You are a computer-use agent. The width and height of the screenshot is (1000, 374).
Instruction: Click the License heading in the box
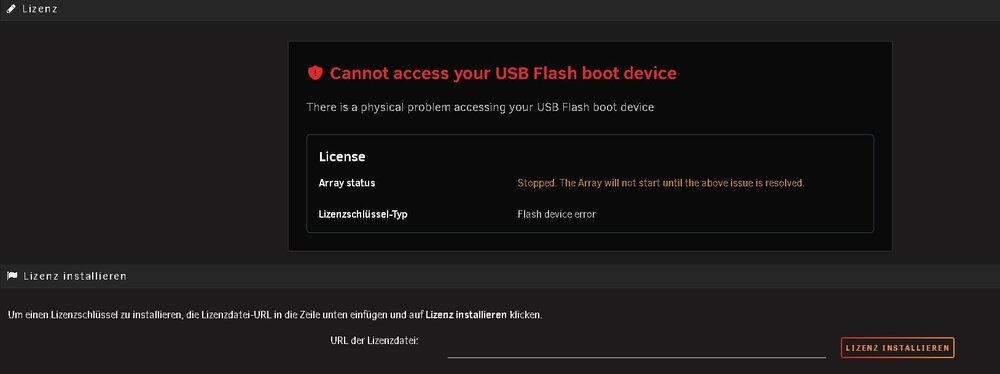(x=342, y=156)
